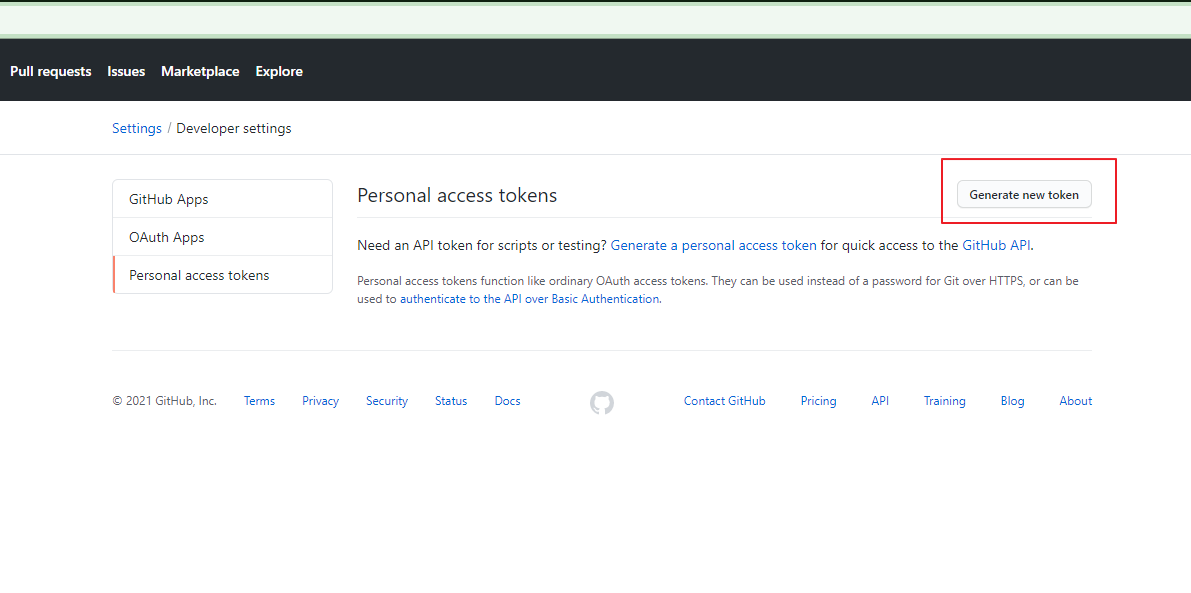Open Security link in footer
The height and width of the screenshot is (593, 1191).
point(387,401)
